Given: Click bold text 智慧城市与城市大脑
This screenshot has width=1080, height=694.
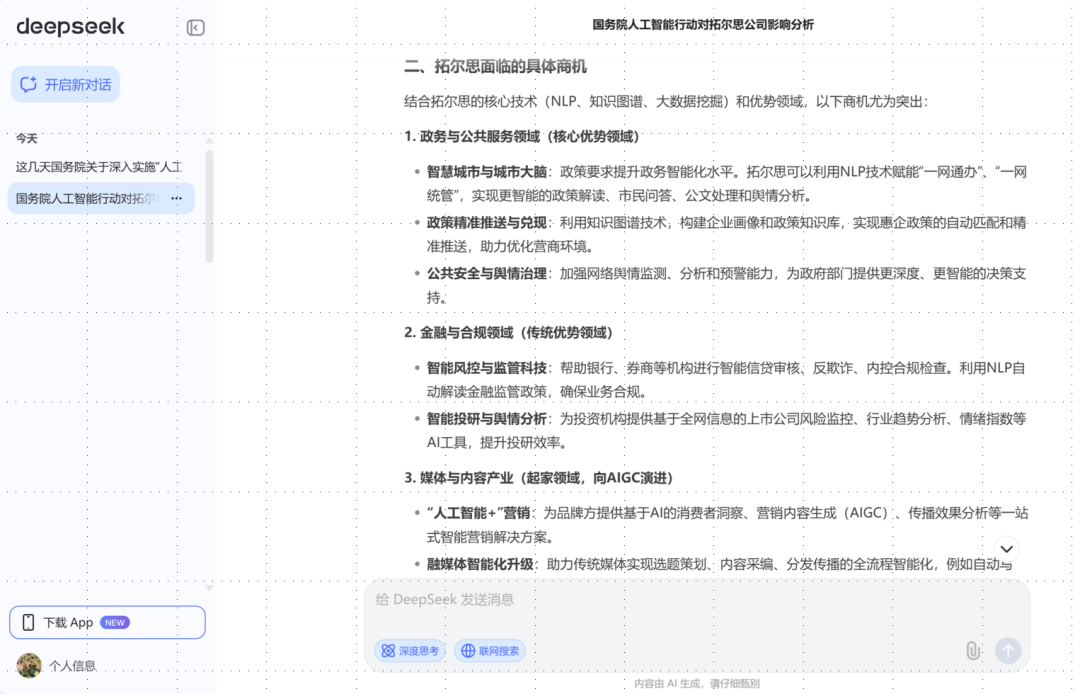Looking at the screenshot, I should click(486, 171).
